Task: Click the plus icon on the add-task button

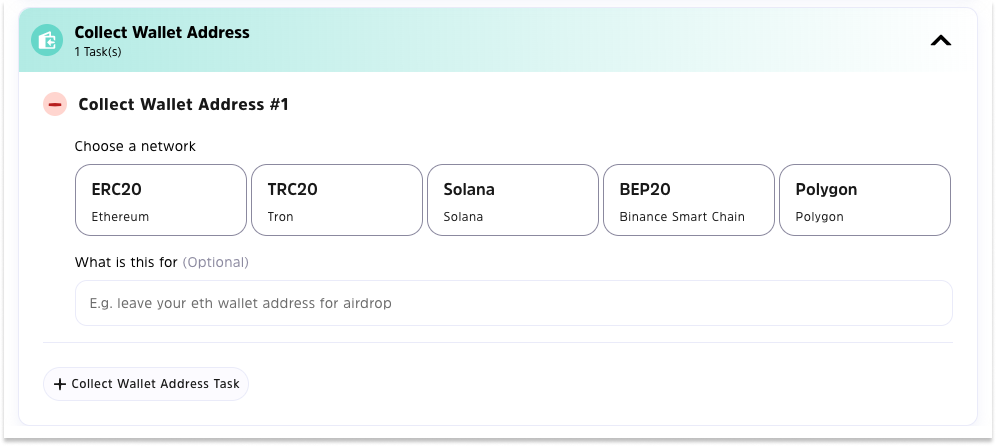Action: [x=60, y=384]
